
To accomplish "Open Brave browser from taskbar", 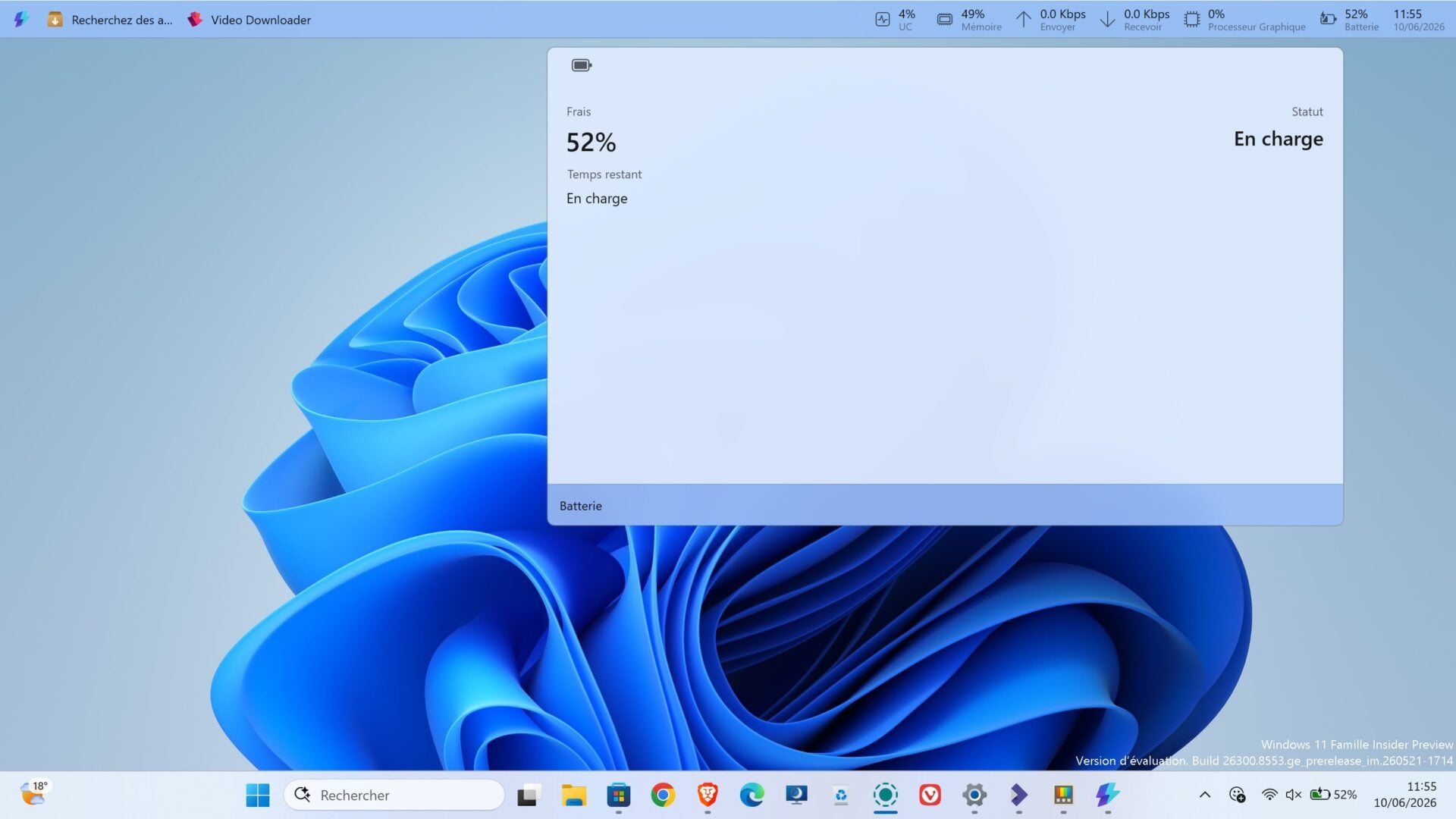I will click(x=708, y=795).
